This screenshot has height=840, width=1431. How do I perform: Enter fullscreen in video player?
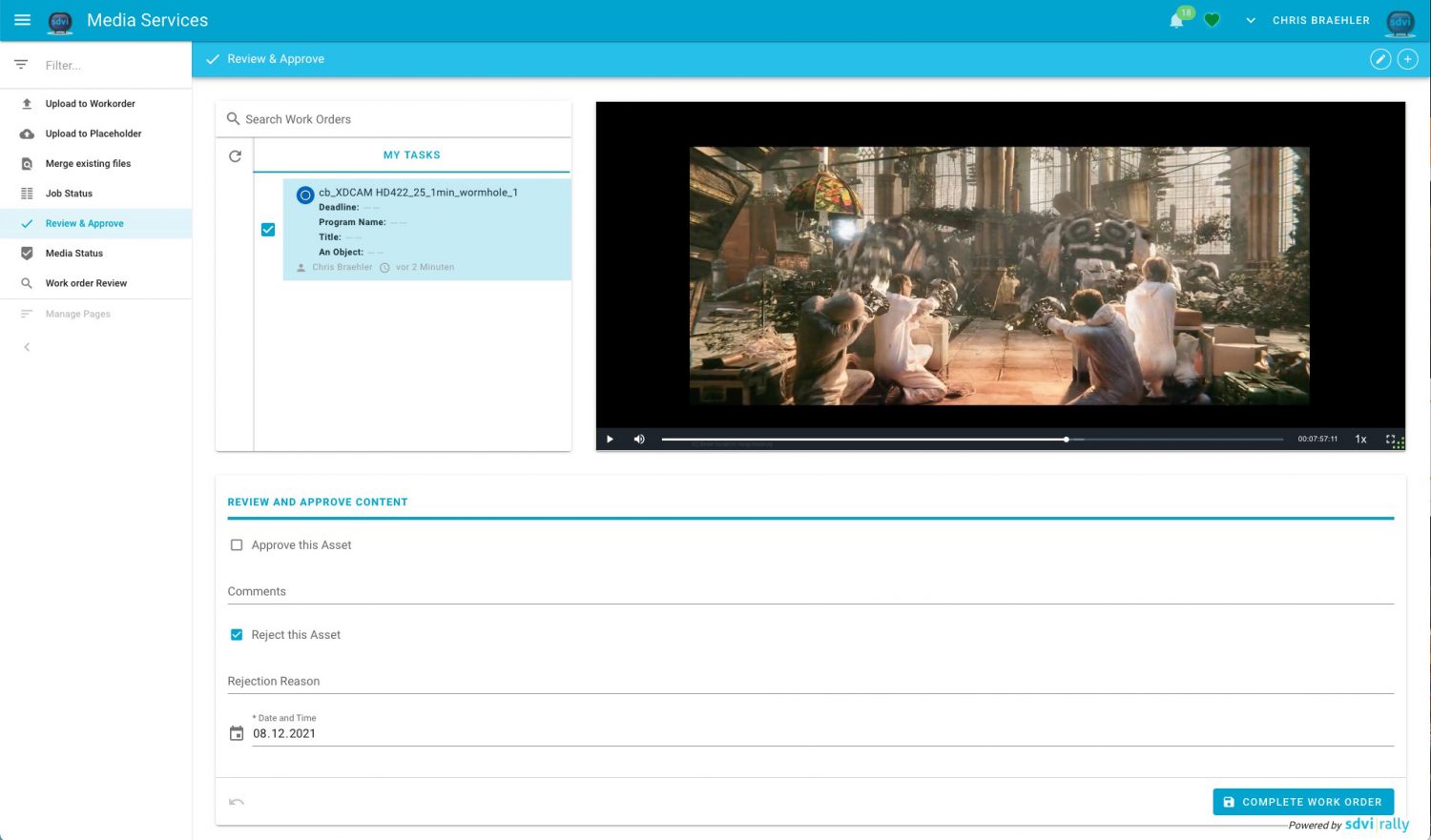point(1391,440)
